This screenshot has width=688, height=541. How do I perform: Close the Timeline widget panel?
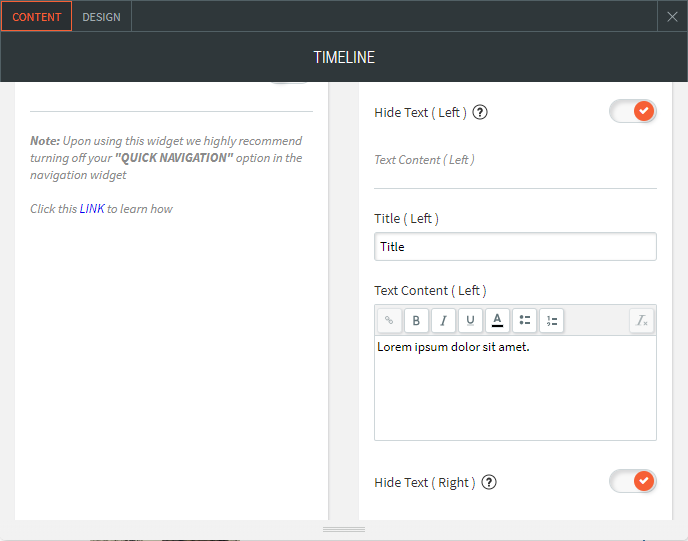pyautogui.click(x=673, y=17)
